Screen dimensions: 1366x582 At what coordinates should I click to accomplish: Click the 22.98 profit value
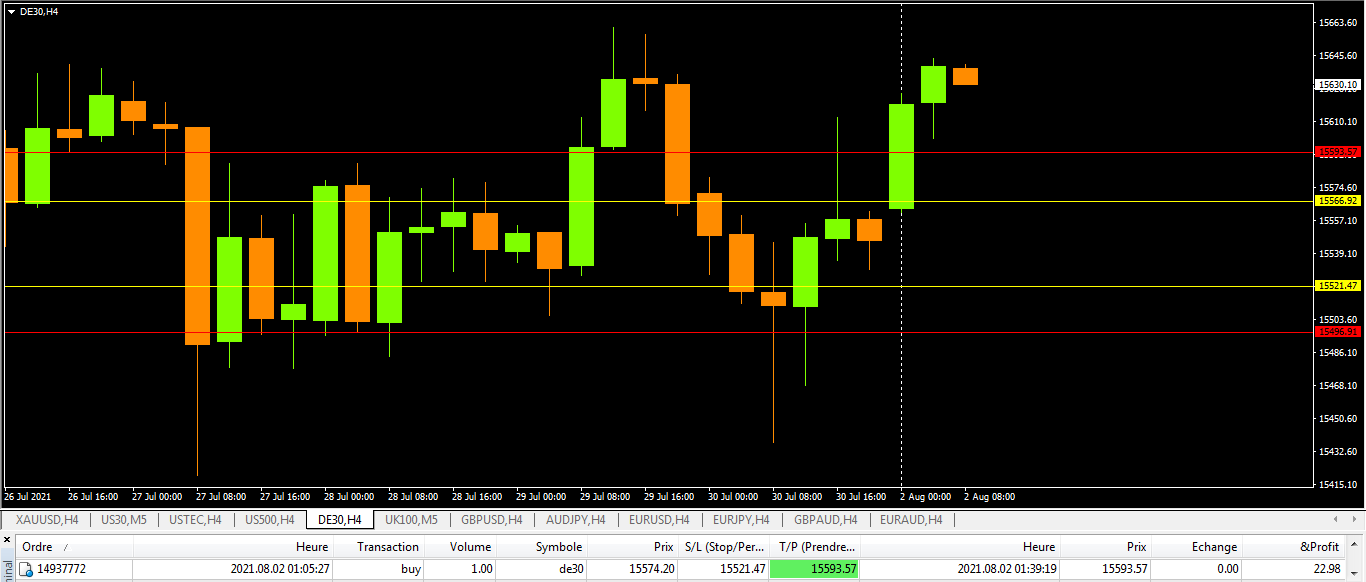pyautogui.click(x=1326, y=569)
